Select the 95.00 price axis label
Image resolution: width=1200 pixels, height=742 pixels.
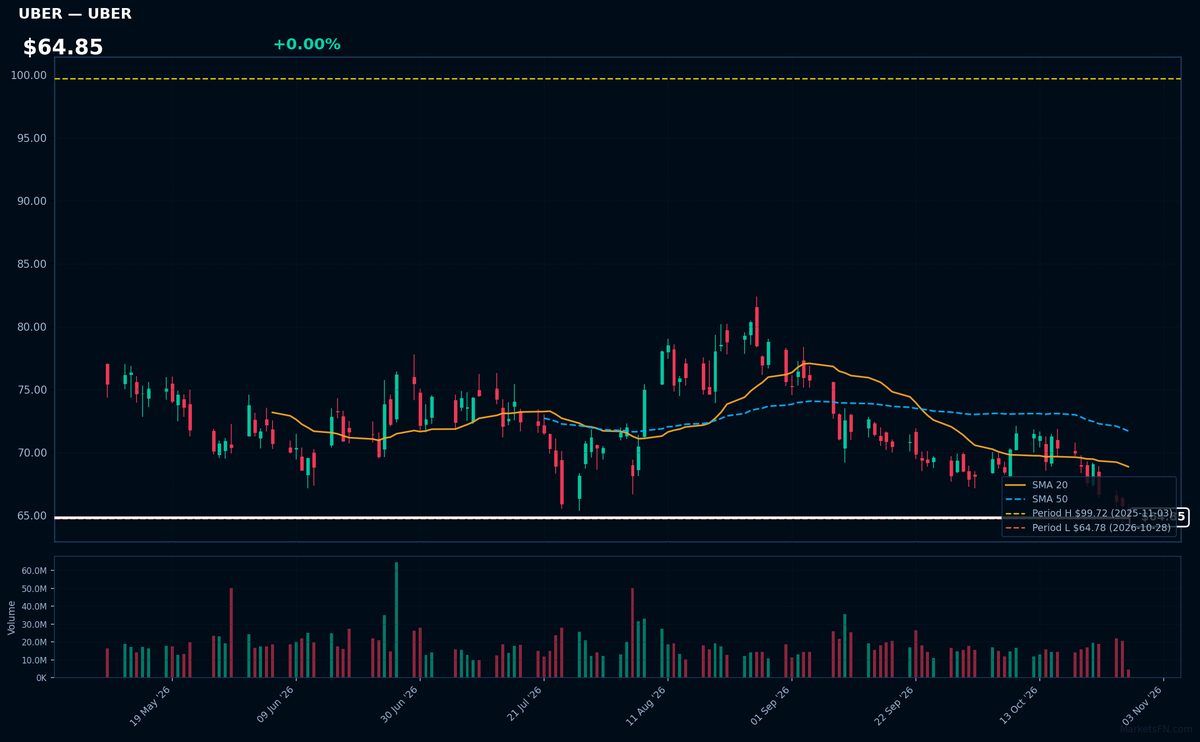tap(32, 138)
